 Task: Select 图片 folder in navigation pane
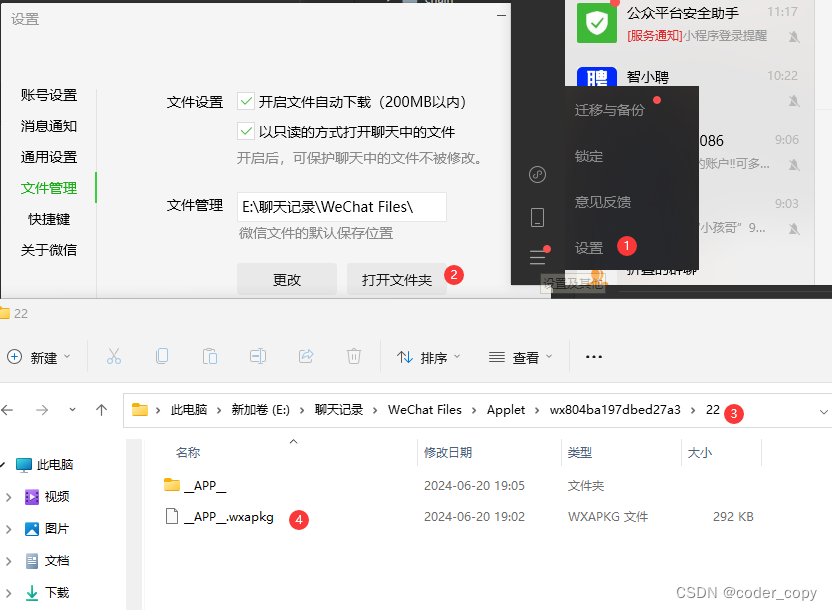pos(47,528)
